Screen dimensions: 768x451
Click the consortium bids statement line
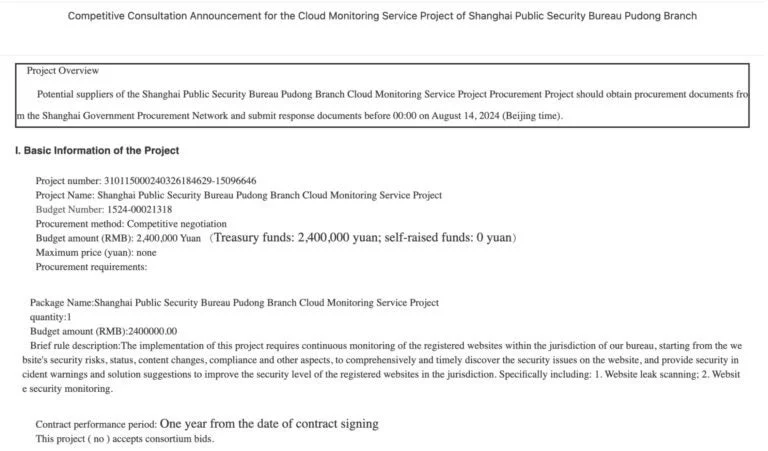point(124,439)
